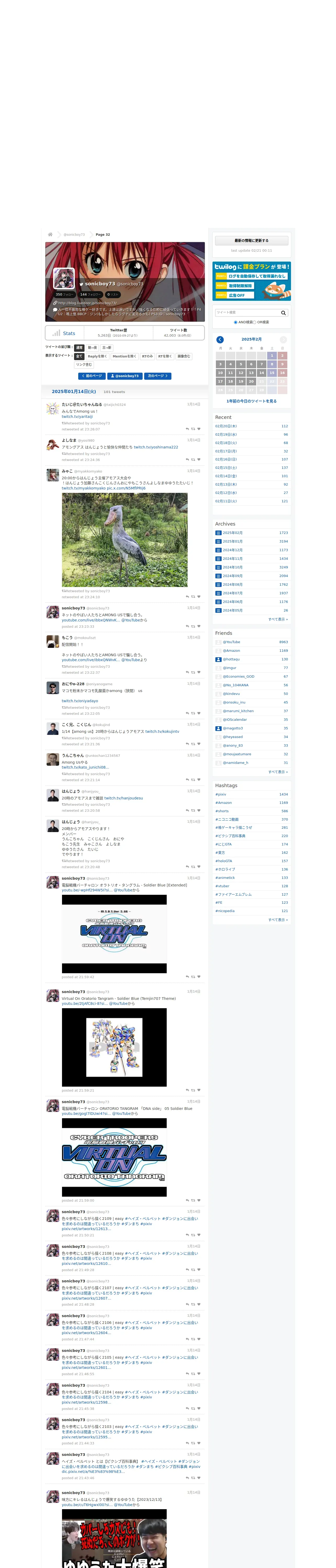The width and height of the screenshot is (336, 1568).
Task: Open sonicboy73 profile avatar in header
Action: [x=64, y=278]
